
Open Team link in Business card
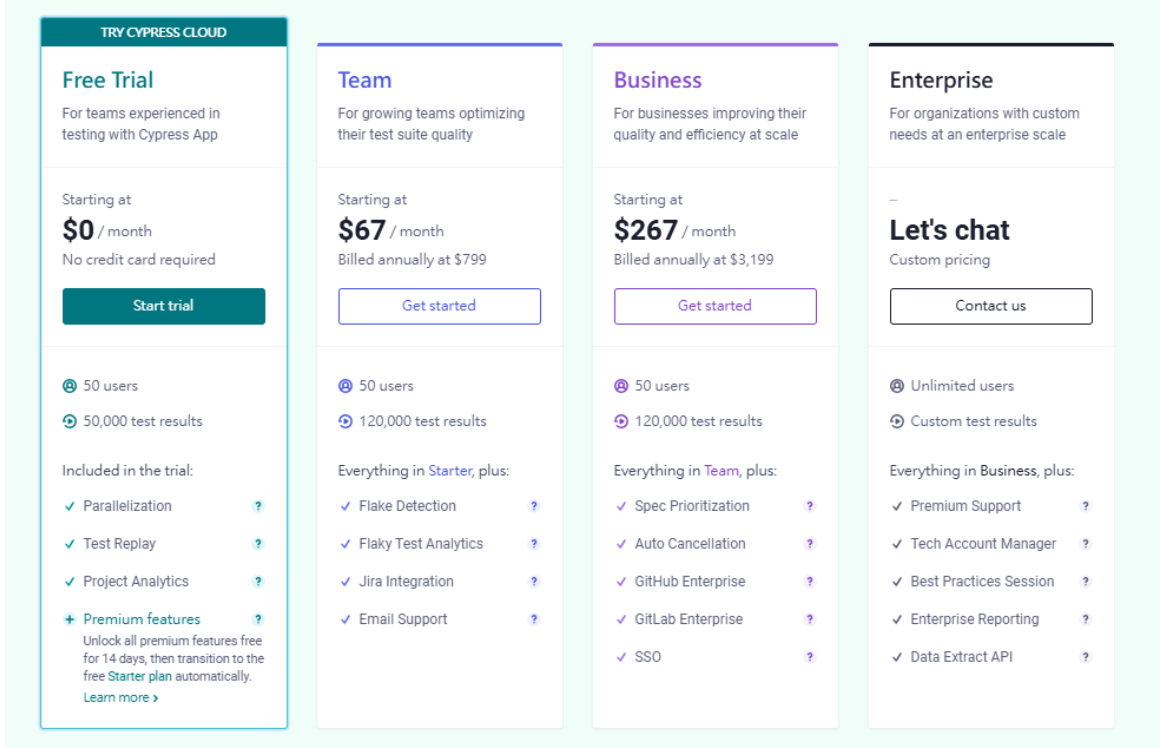click(721, 471)
